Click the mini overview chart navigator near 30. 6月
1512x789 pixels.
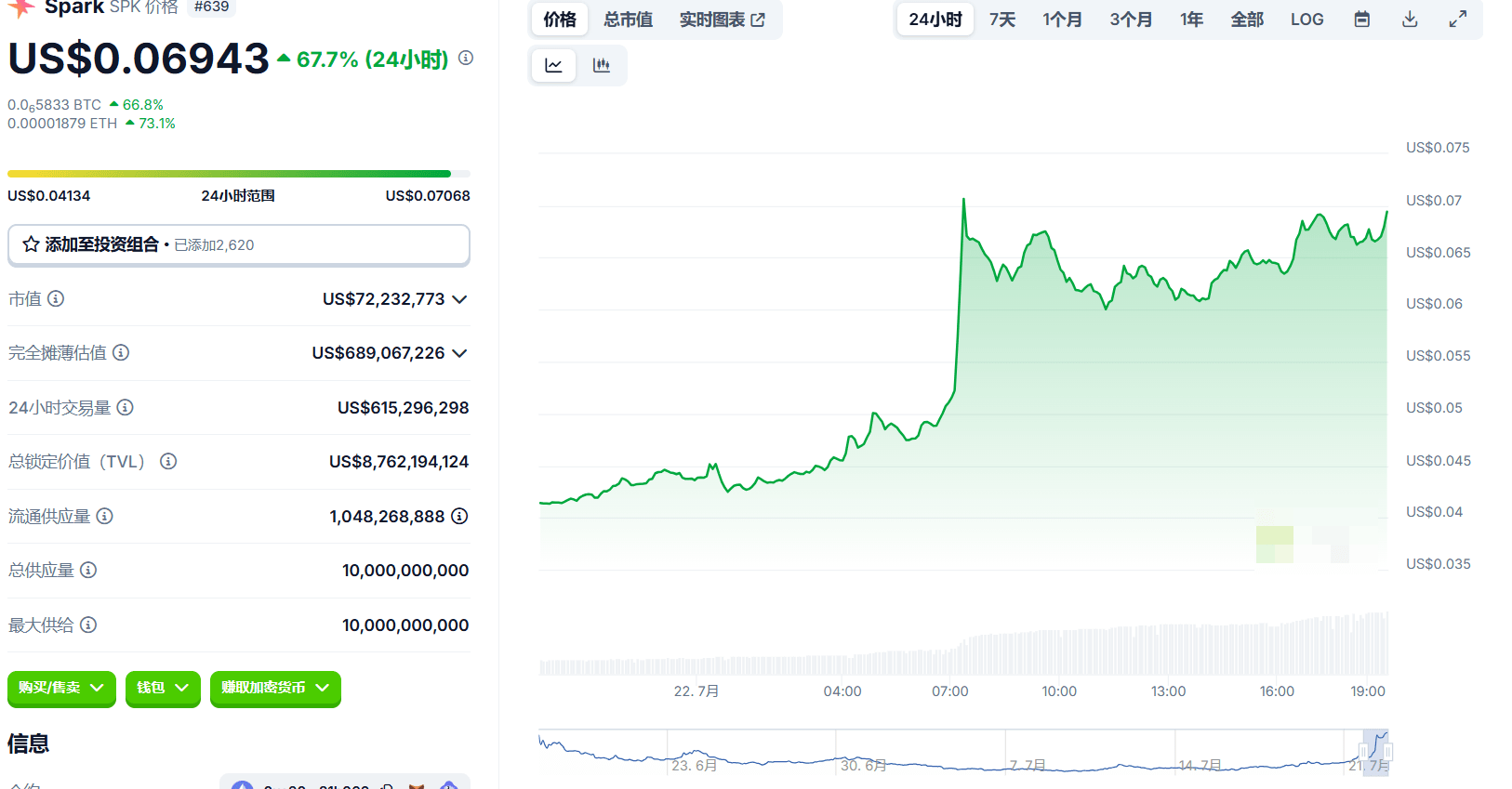(863, 764)
